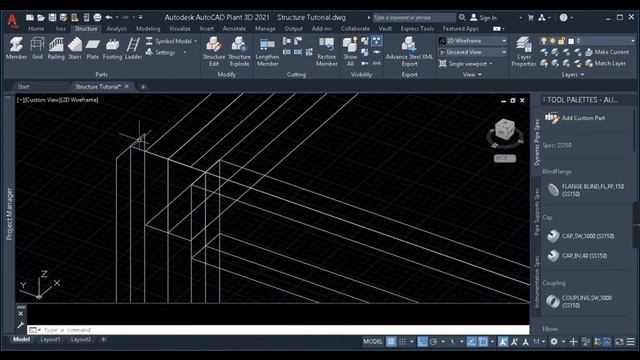Toggle ortho mode in status bar

click(x=422, y=342)
